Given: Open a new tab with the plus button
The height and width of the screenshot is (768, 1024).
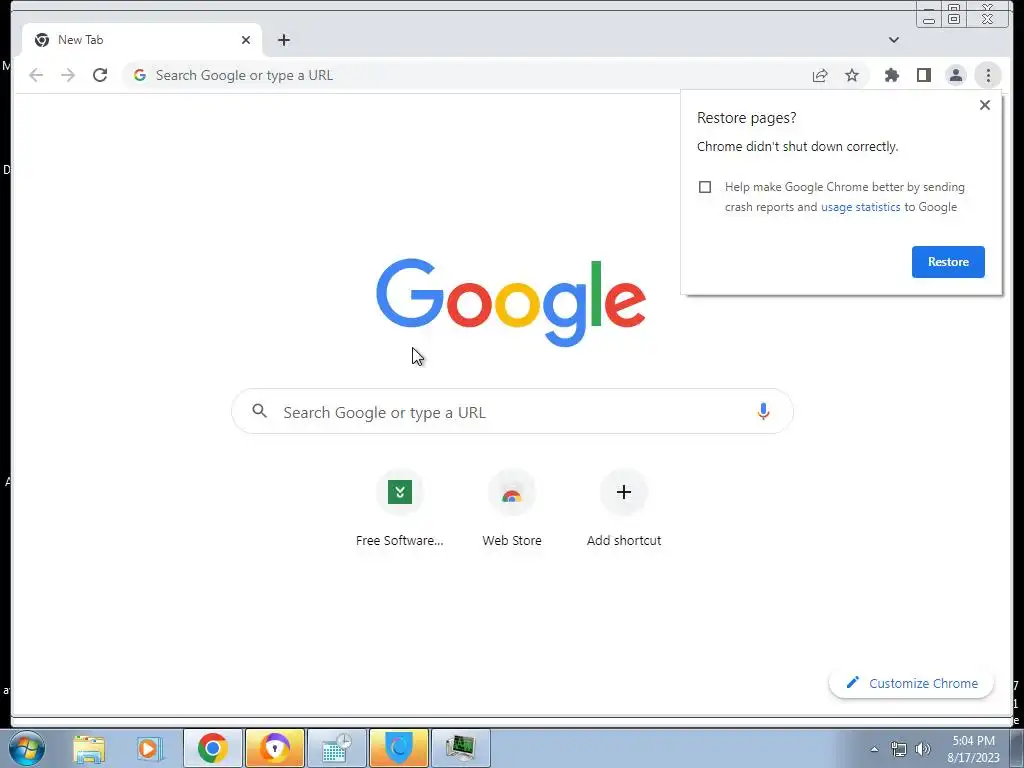Looking at the screenshot, I should [283, 40].
